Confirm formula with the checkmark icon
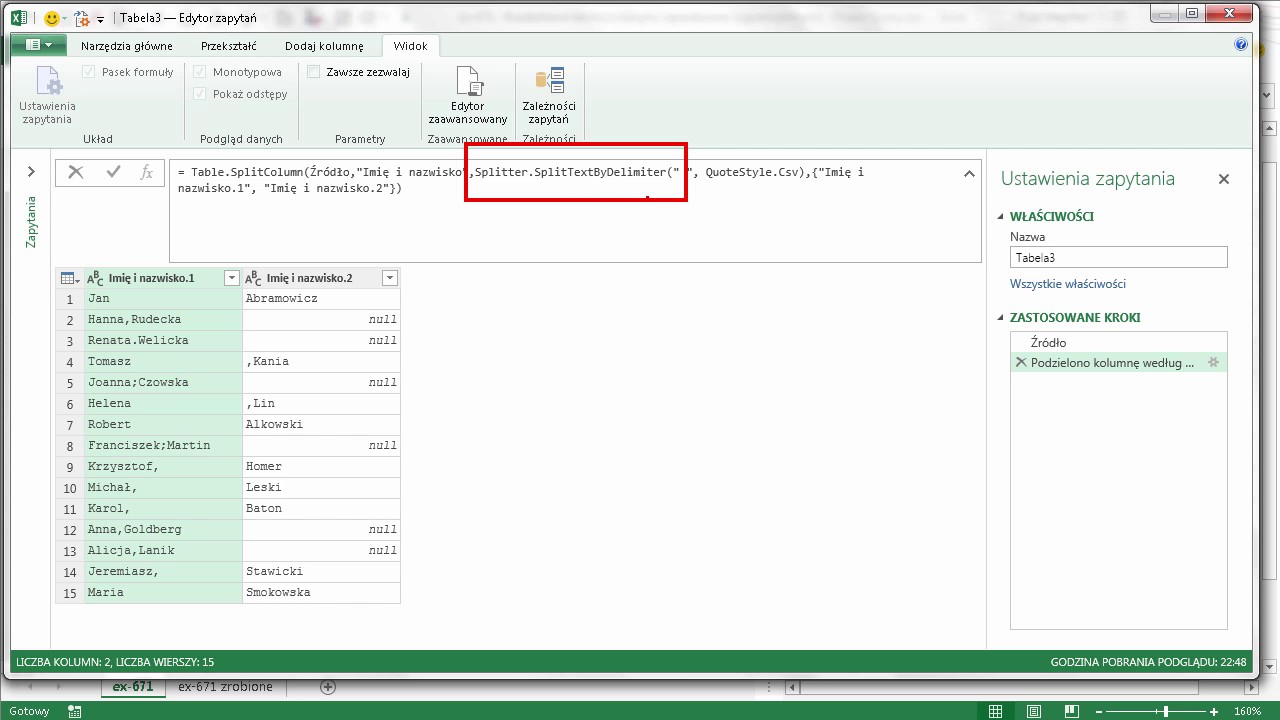This screenshot has width=1280, height=720. point(113,172)
